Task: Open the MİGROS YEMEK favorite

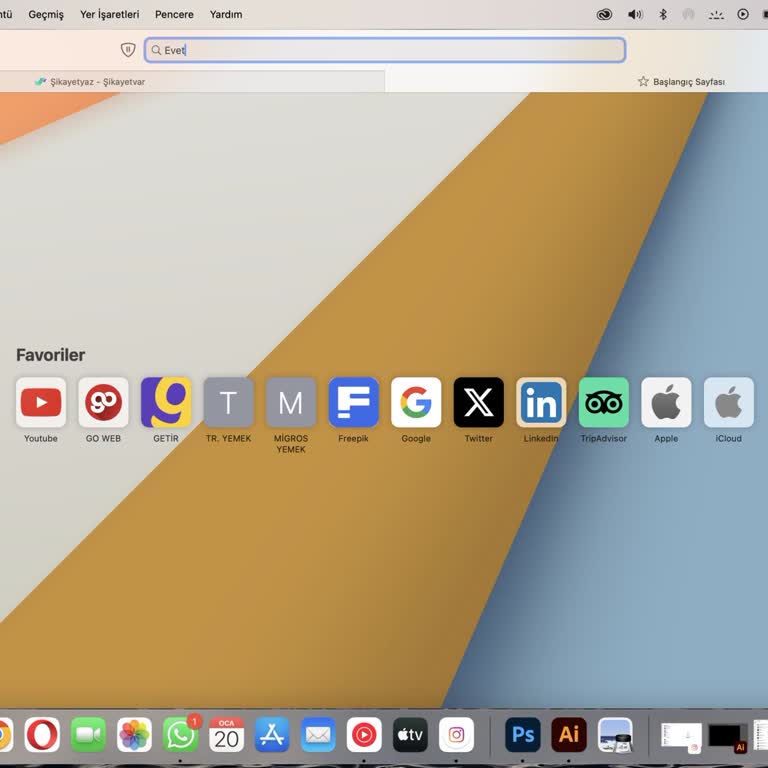Action: [291, 402]
